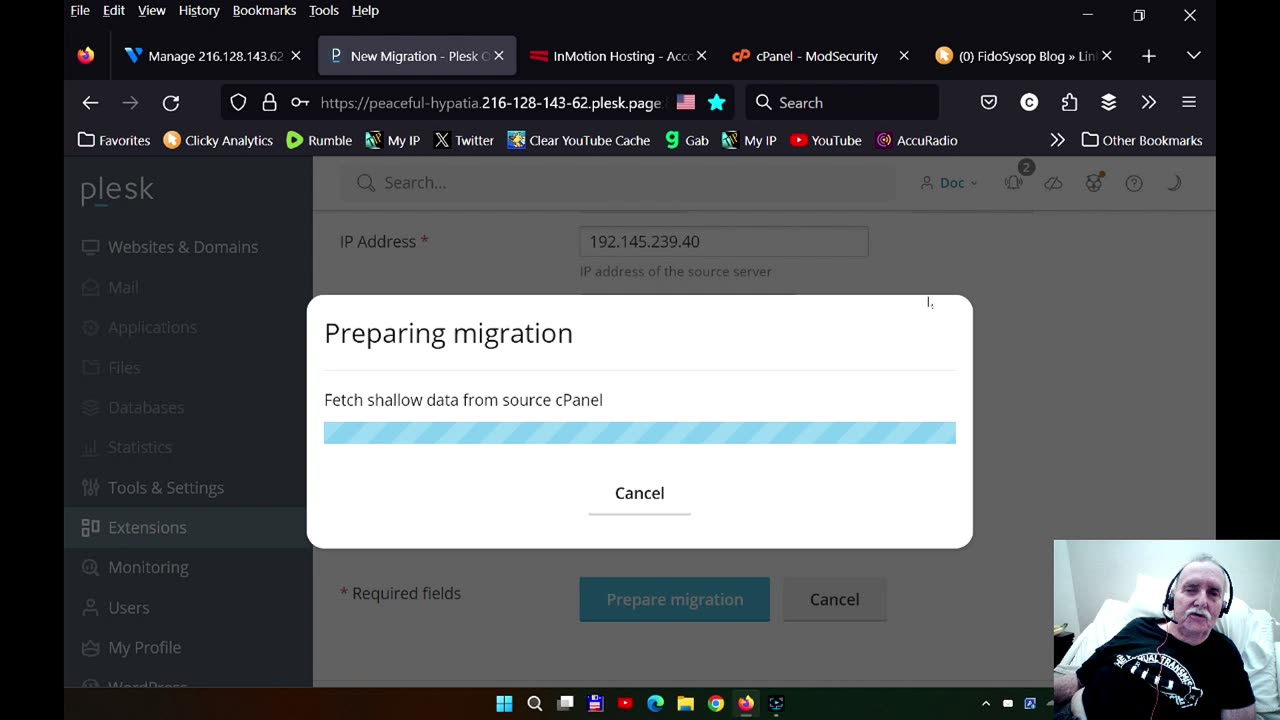Open the Other Bookmarks folder
The image size is (1280, 720).
point(1142,140)
